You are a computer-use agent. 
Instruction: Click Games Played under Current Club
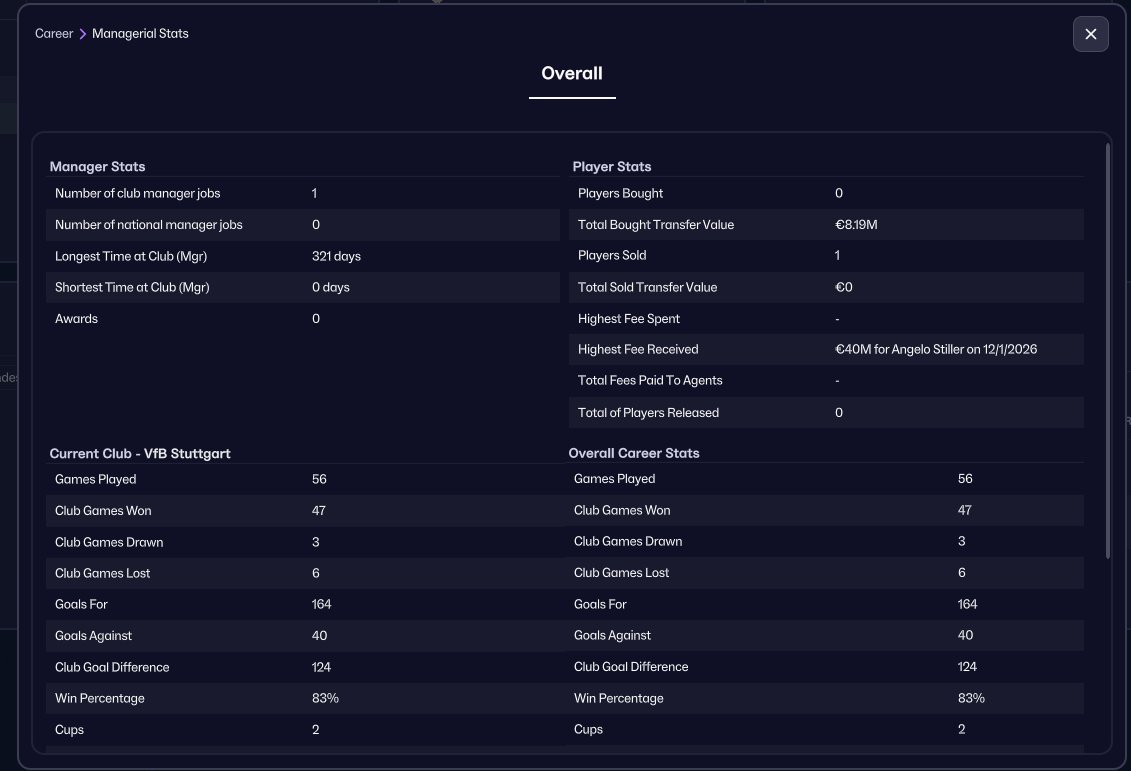coord(95,479)
